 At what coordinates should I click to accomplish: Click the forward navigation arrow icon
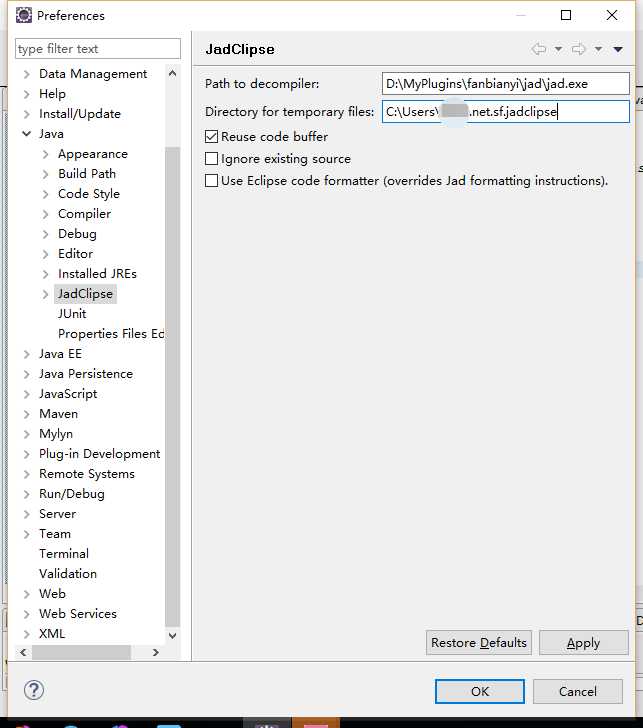pos(578,49)
